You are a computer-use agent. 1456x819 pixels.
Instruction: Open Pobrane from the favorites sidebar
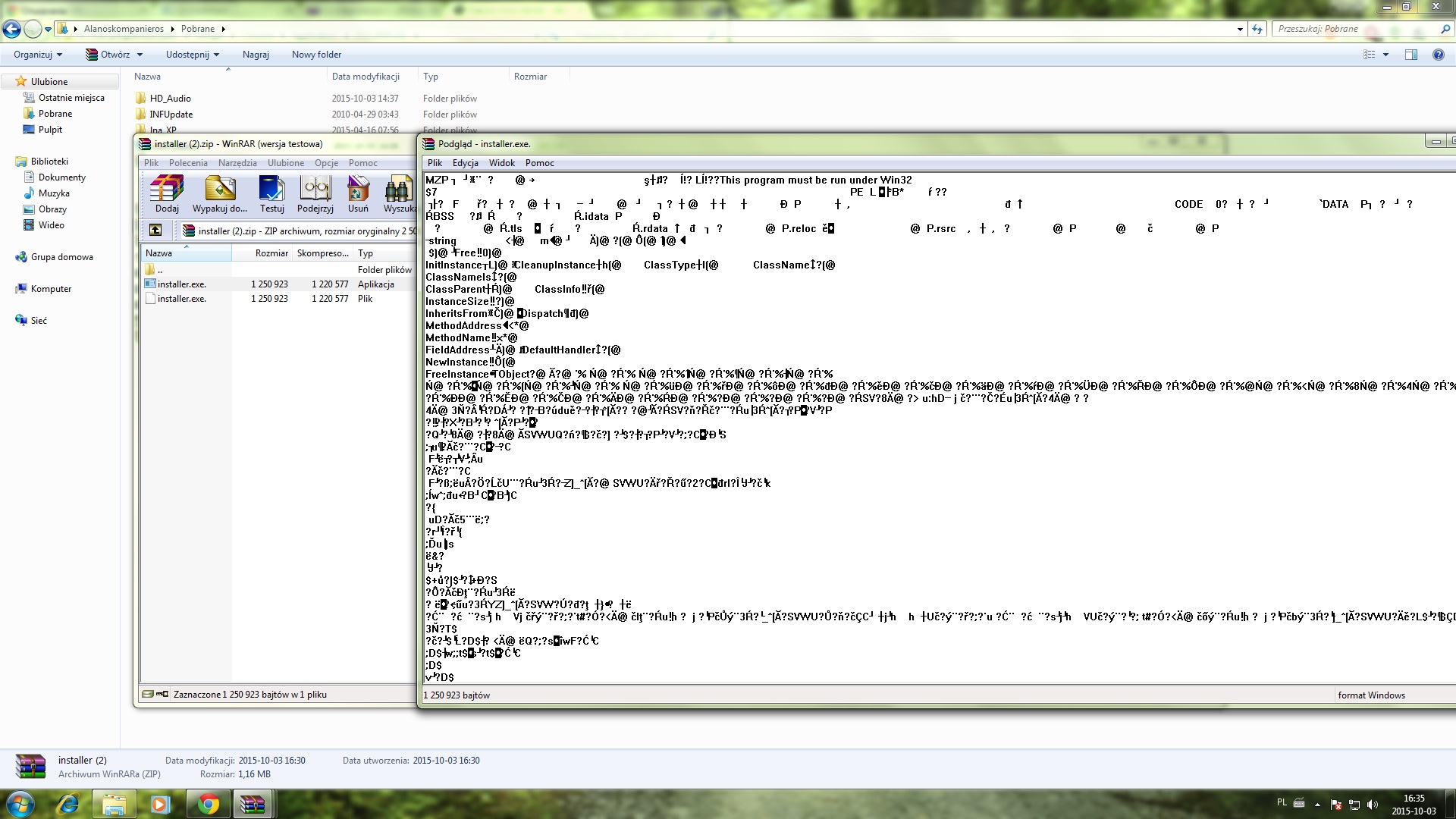tap(54, 113)
